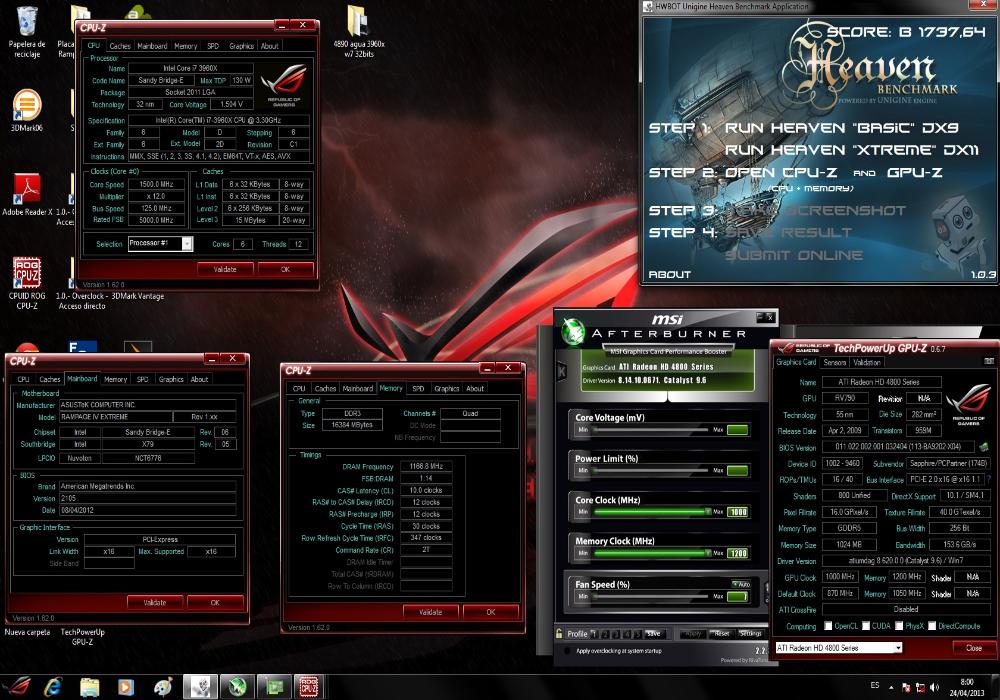1000x700 pixels.
Task: Open Windows Explorer from the taskbar
Action: (89, 687)
